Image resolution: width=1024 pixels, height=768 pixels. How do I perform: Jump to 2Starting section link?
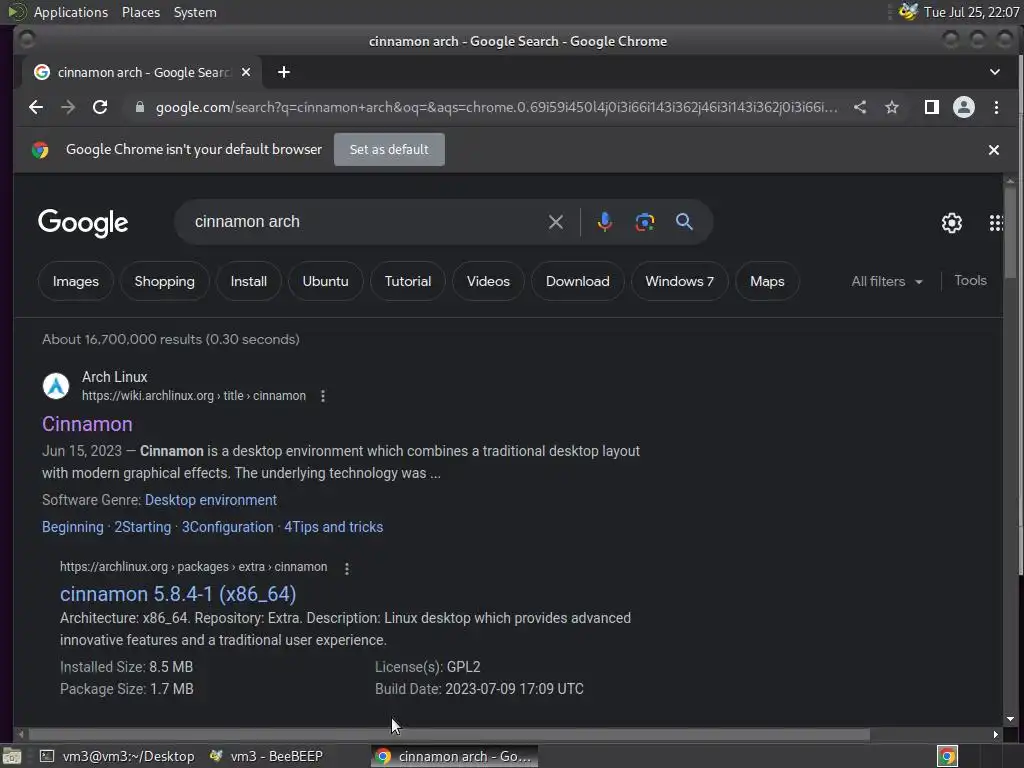tap(142, 527)
